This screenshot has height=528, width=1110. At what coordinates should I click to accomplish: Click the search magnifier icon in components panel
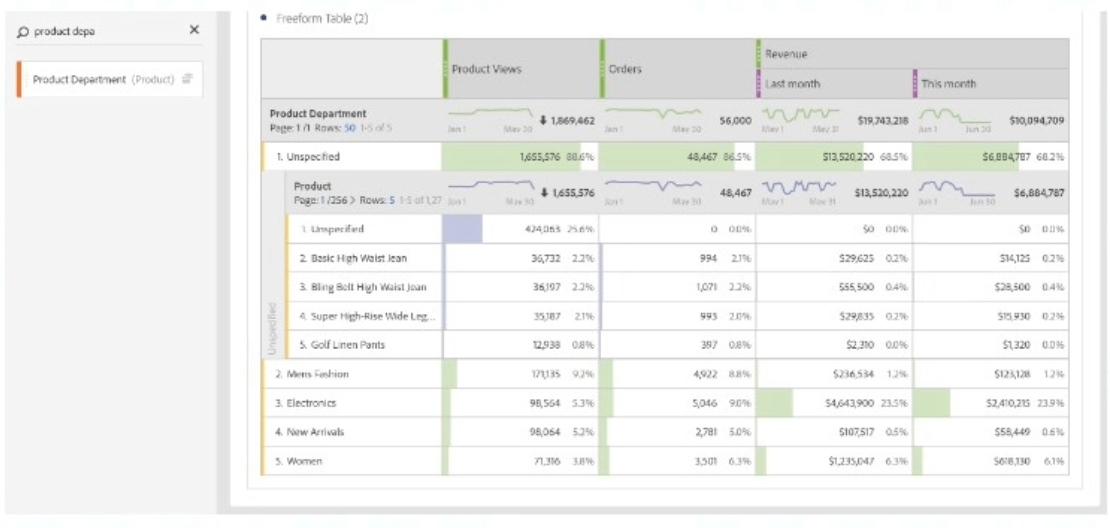23,31
